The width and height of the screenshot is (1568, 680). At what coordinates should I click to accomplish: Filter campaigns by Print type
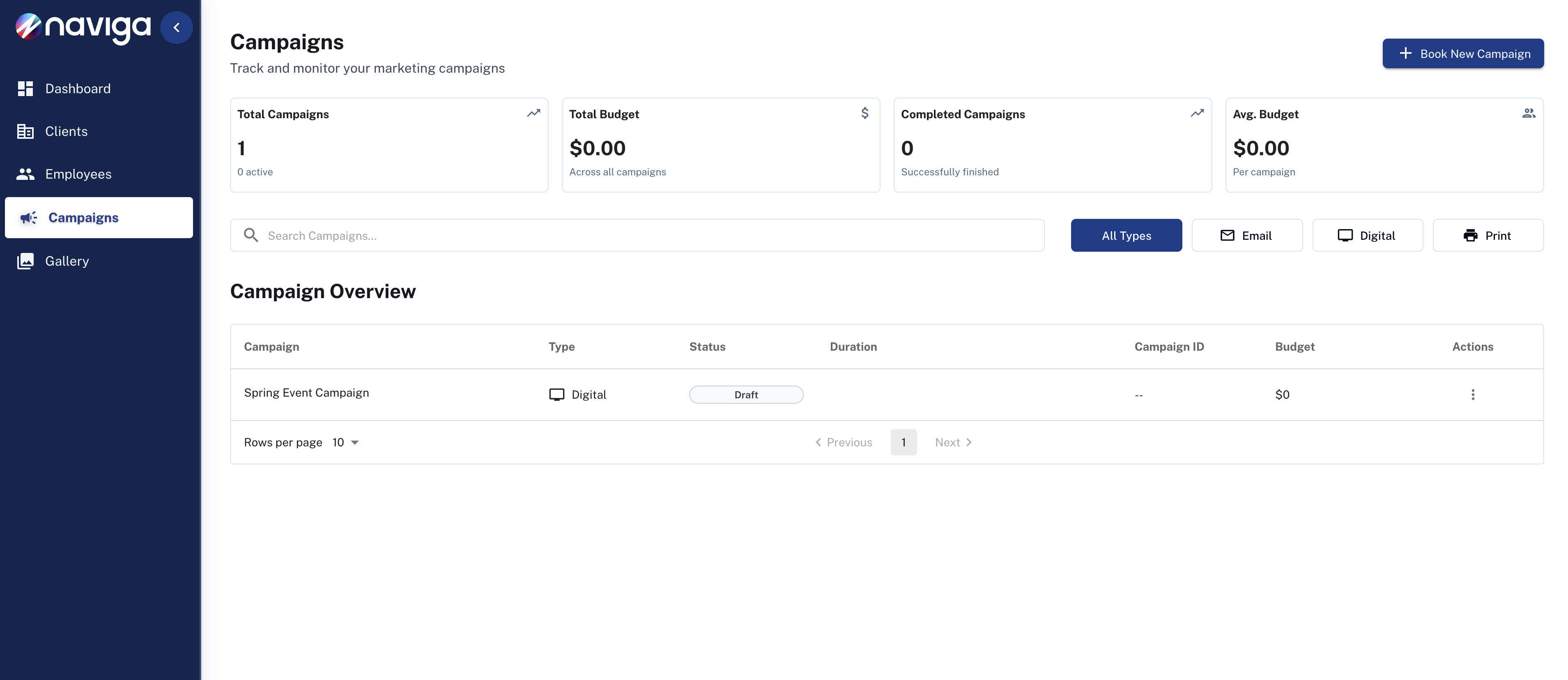pos(1488,236)
